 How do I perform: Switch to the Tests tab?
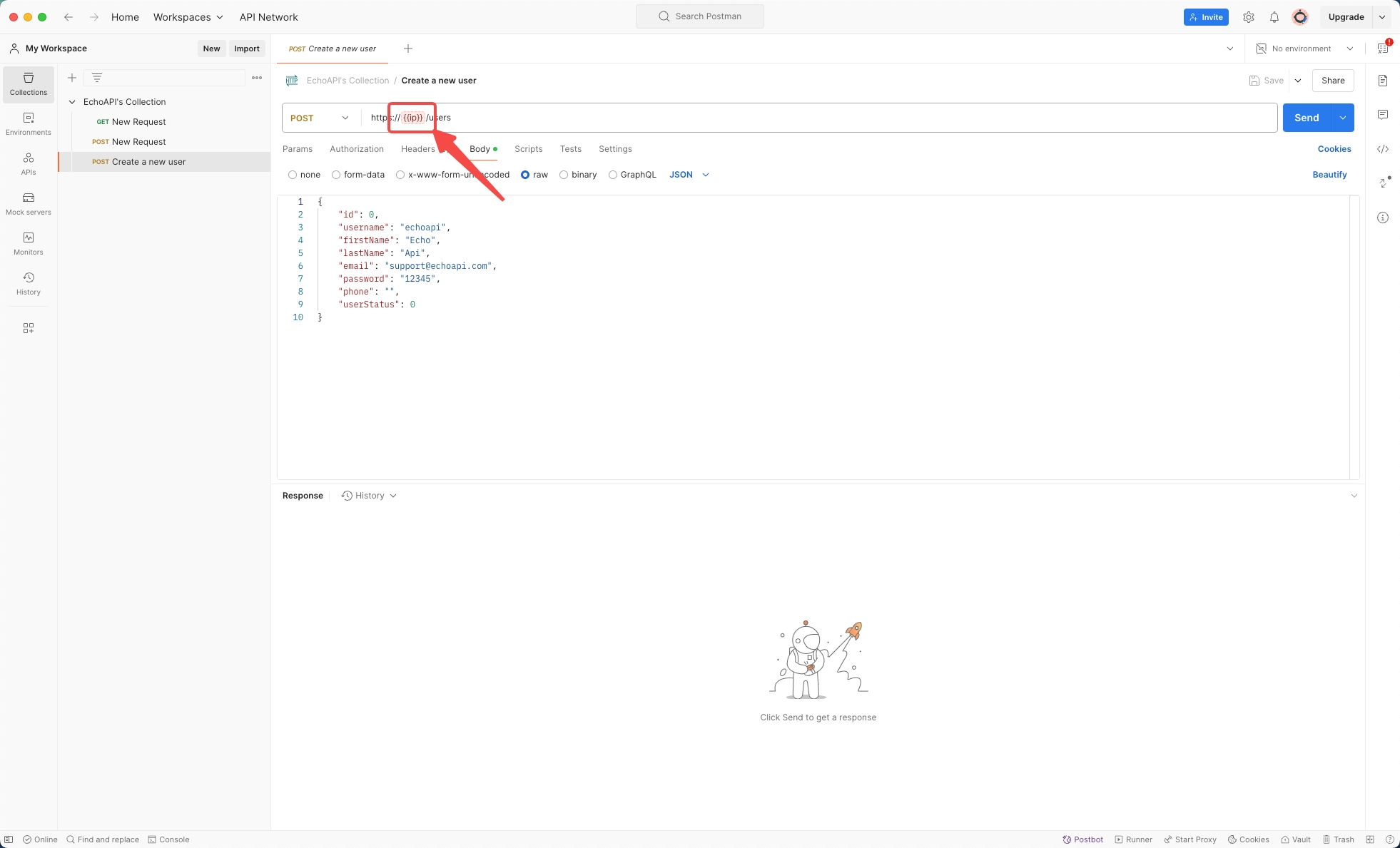tap(569, 149)
